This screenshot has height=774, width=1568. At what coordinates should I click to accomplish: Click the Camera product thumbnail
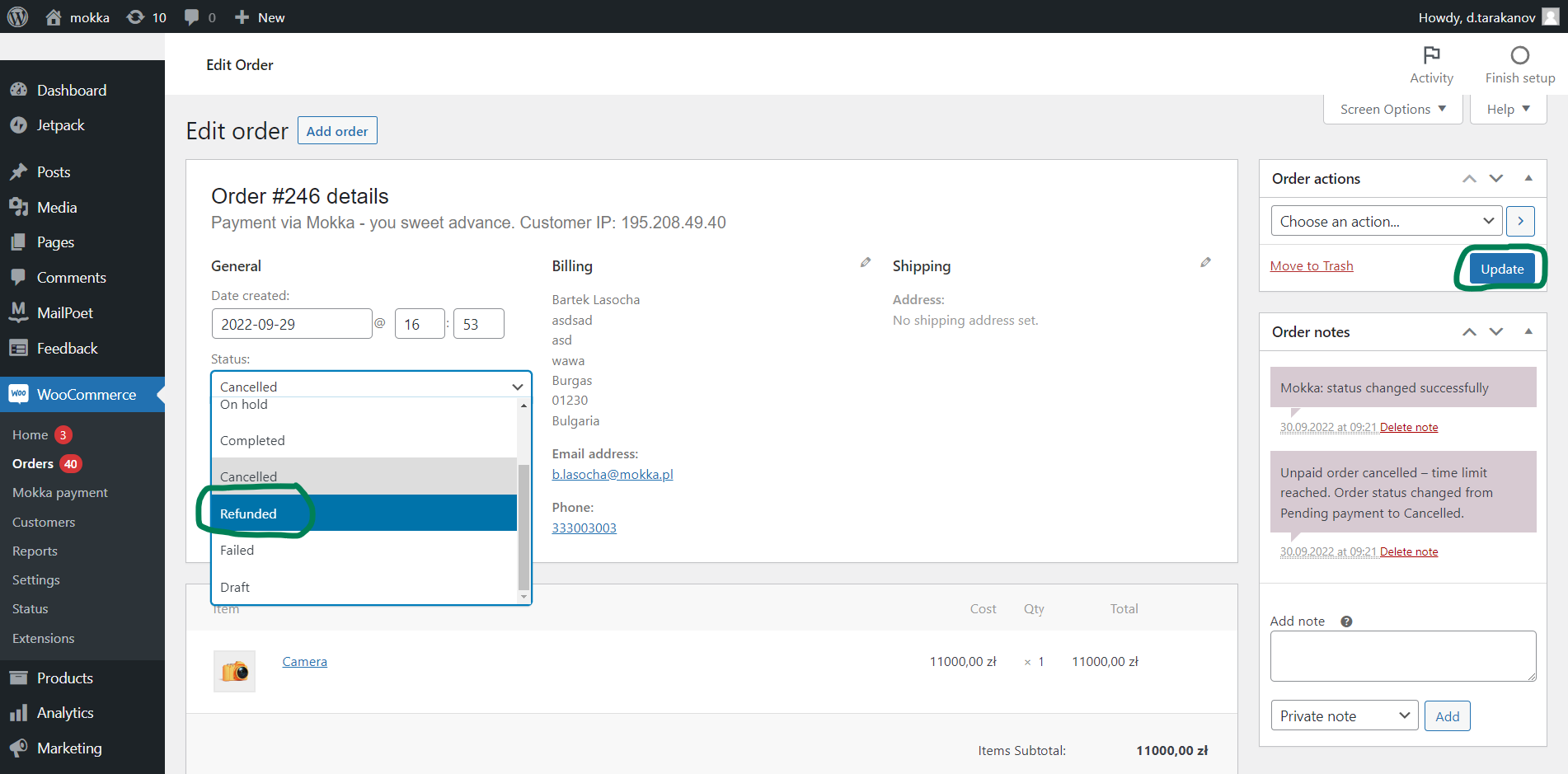pos(234,671)
